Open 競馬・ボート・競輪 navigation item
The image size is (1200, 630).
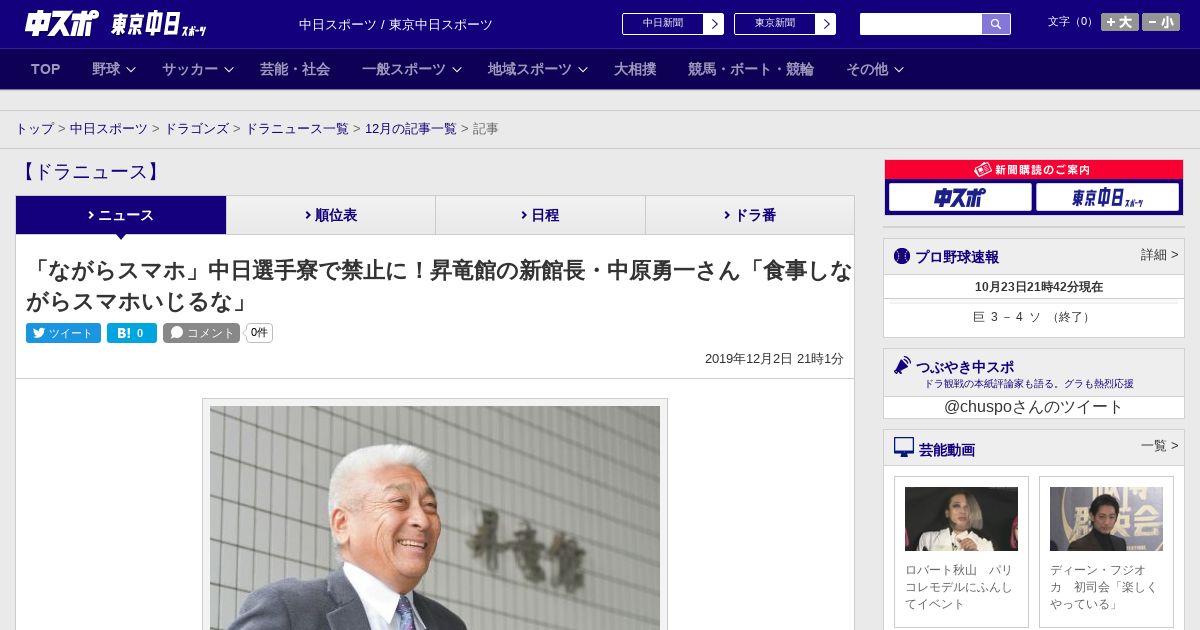coord(751,69)
